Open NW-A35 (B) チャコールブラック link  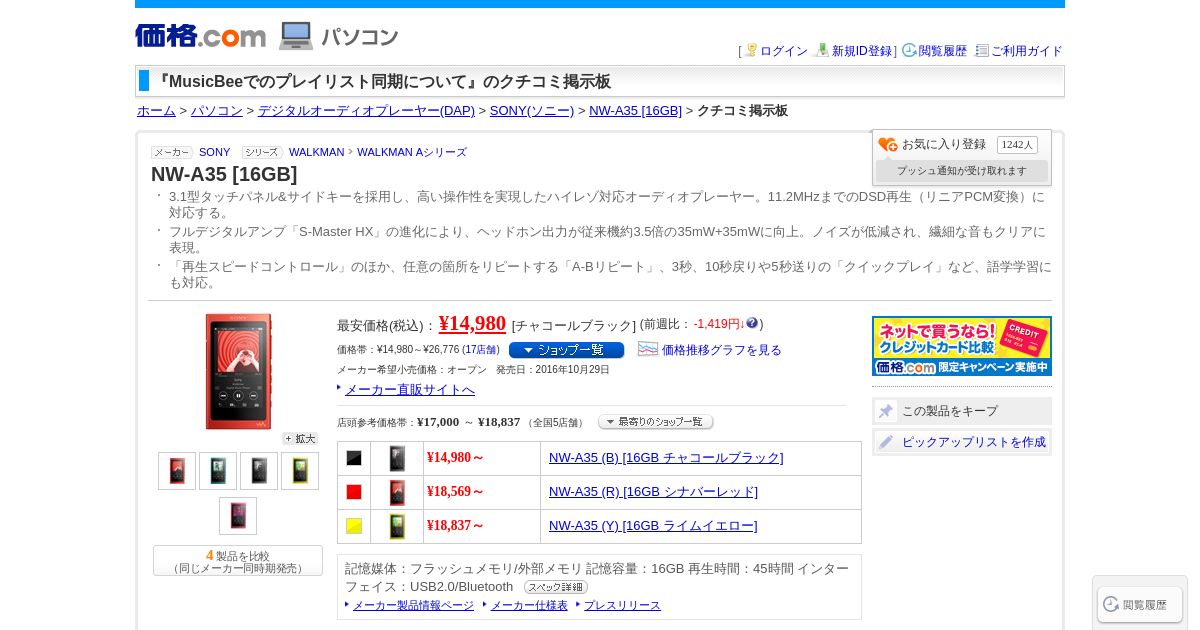pyautogui.click(x=666, y=458)
